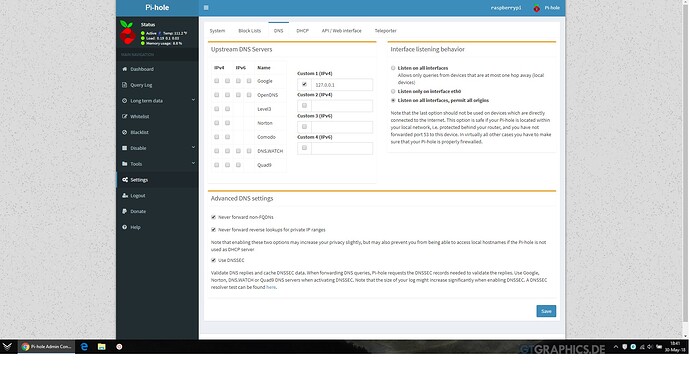Expand the Long term data submenu arrow

tap(193, 100)
